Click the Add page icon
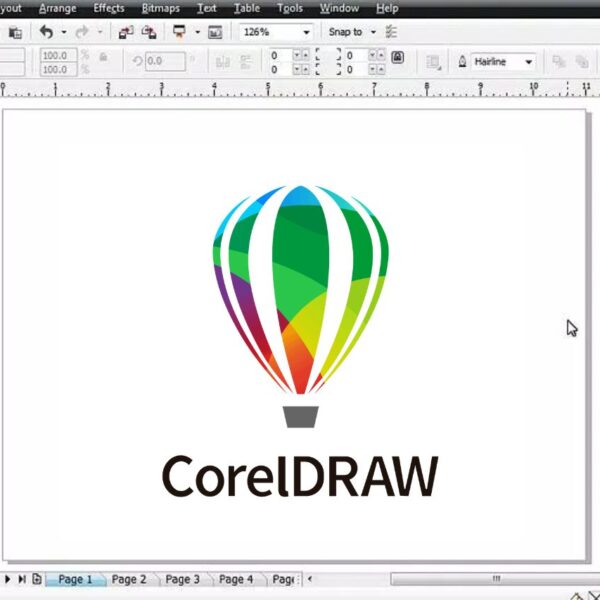Screen dimensions: 600x600 click(x=37, y=579)
